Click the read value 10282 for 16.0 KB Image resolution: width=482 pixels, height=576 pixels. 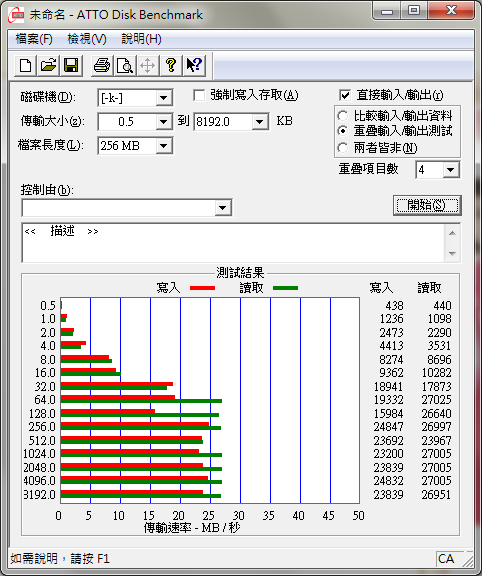(x=436, y=373)
